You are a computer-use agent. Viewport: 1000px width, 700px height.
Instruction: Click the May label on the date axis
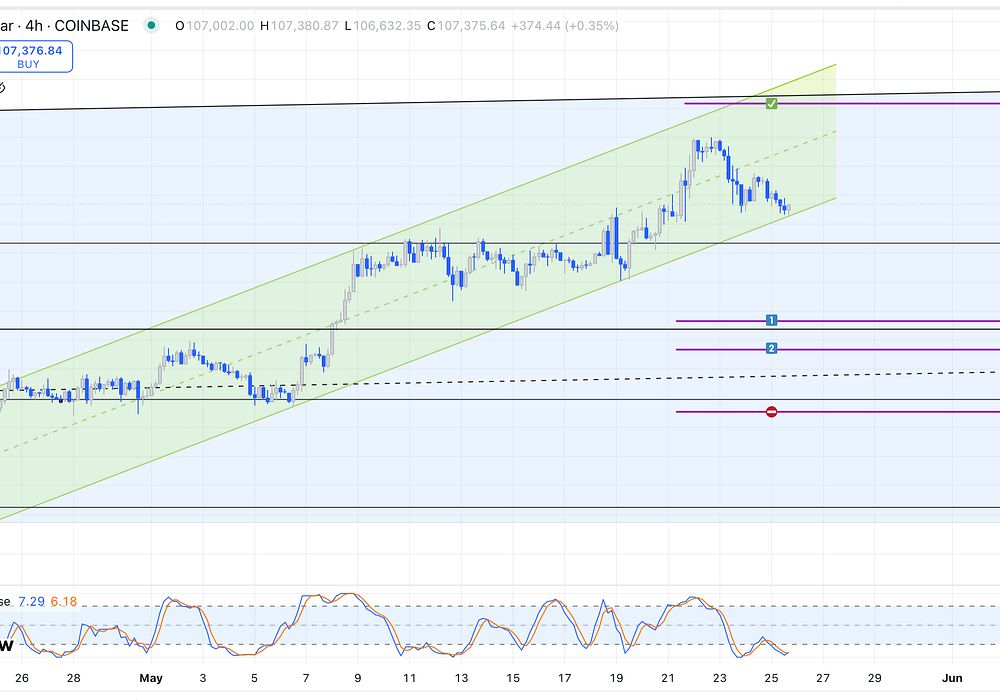[x=150, y=677]
